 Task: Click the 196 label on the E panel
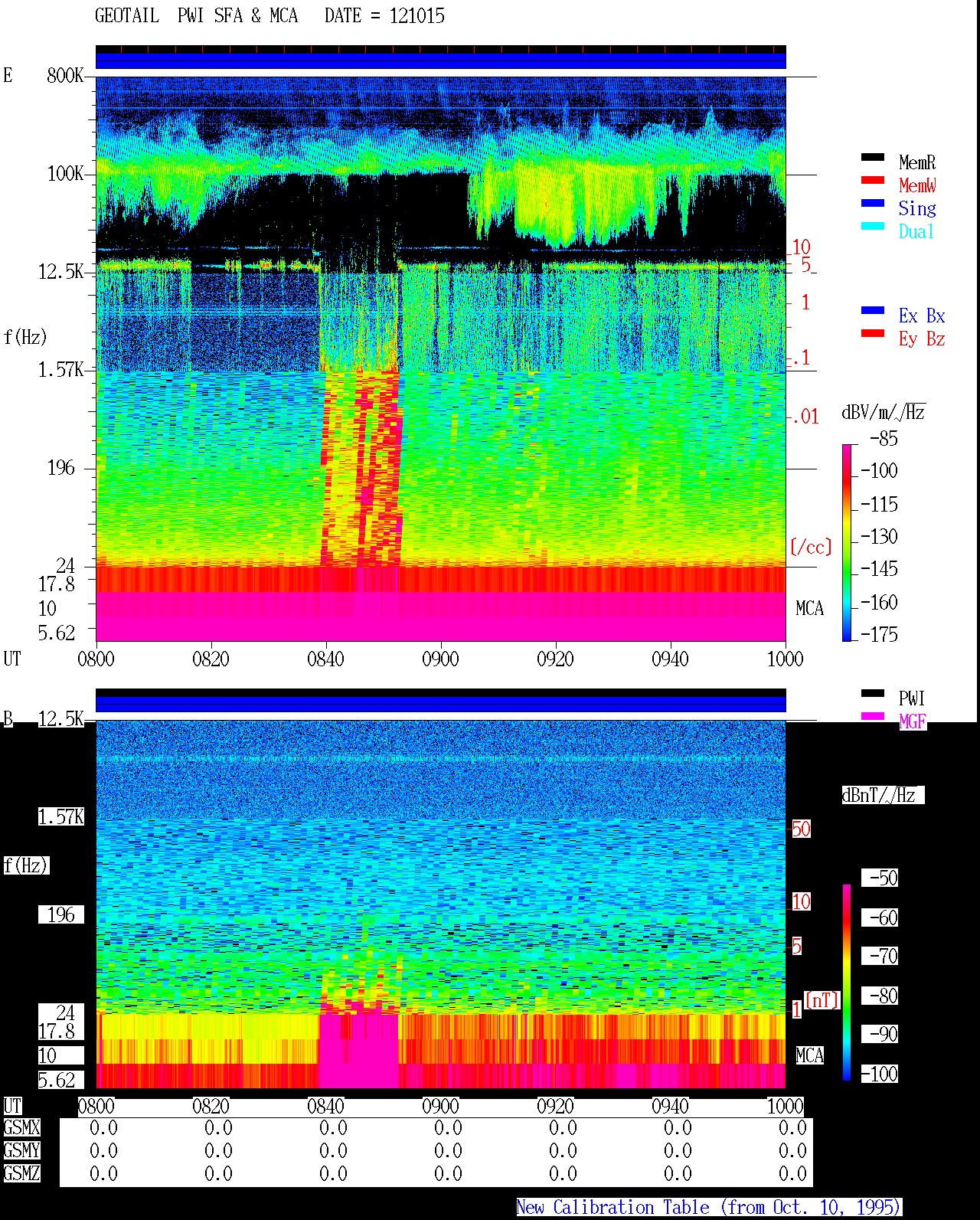pyautogui.click(x=61, y=467)
